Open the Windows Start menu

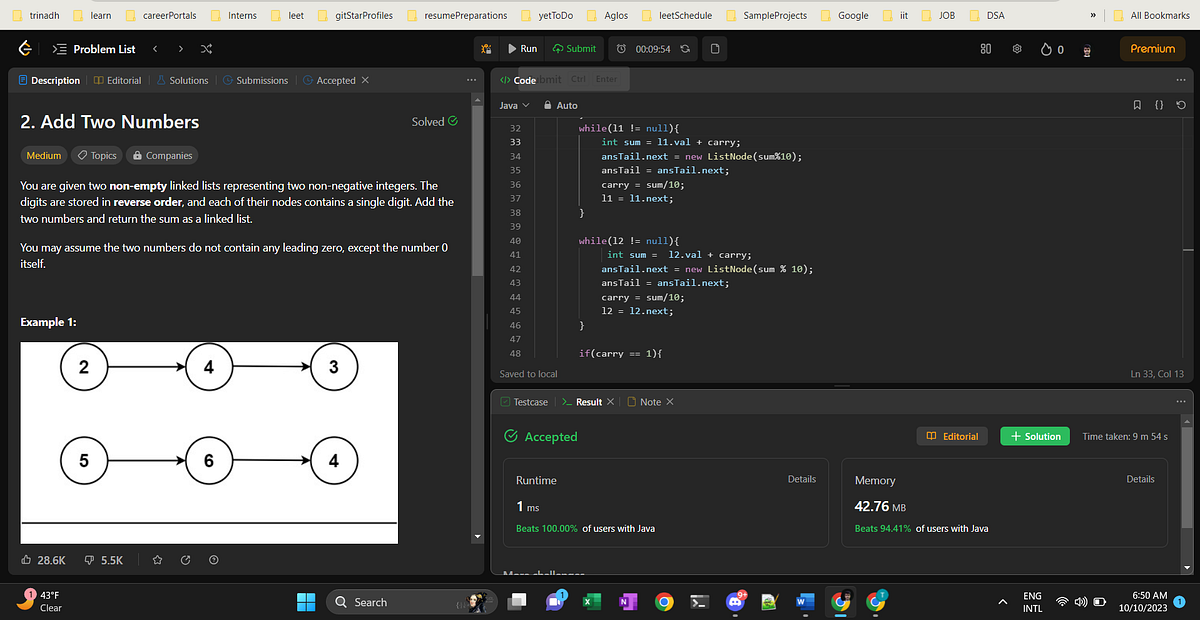point(307,602)
